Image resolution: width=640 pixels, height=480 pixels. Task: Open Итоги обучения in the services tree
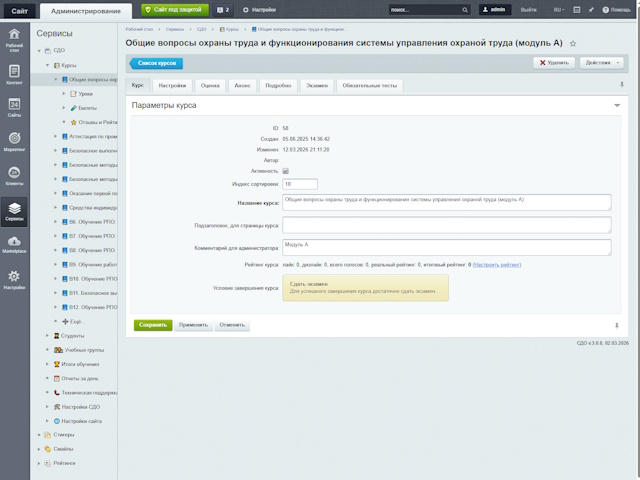[76, 364]
